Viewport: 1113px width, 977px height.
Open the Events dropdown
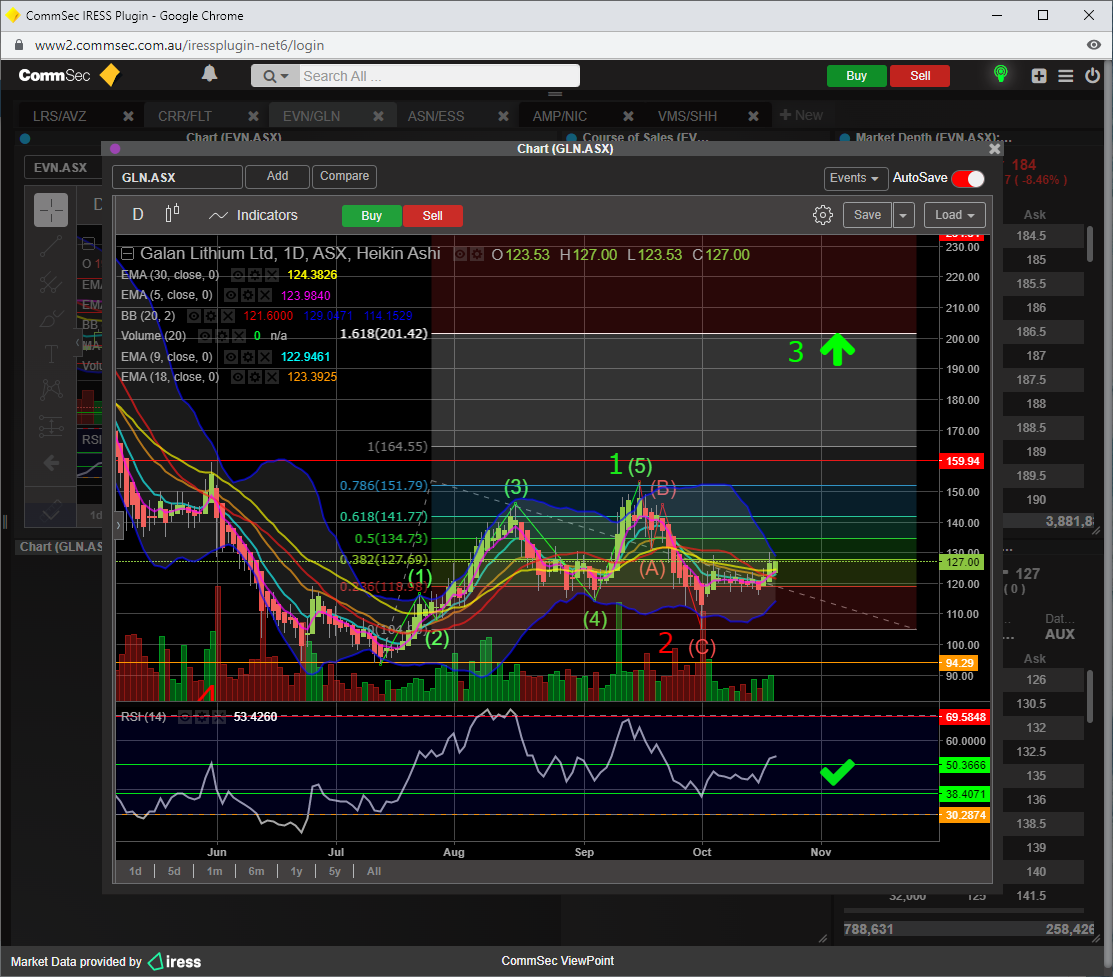(x=855, y=178)
